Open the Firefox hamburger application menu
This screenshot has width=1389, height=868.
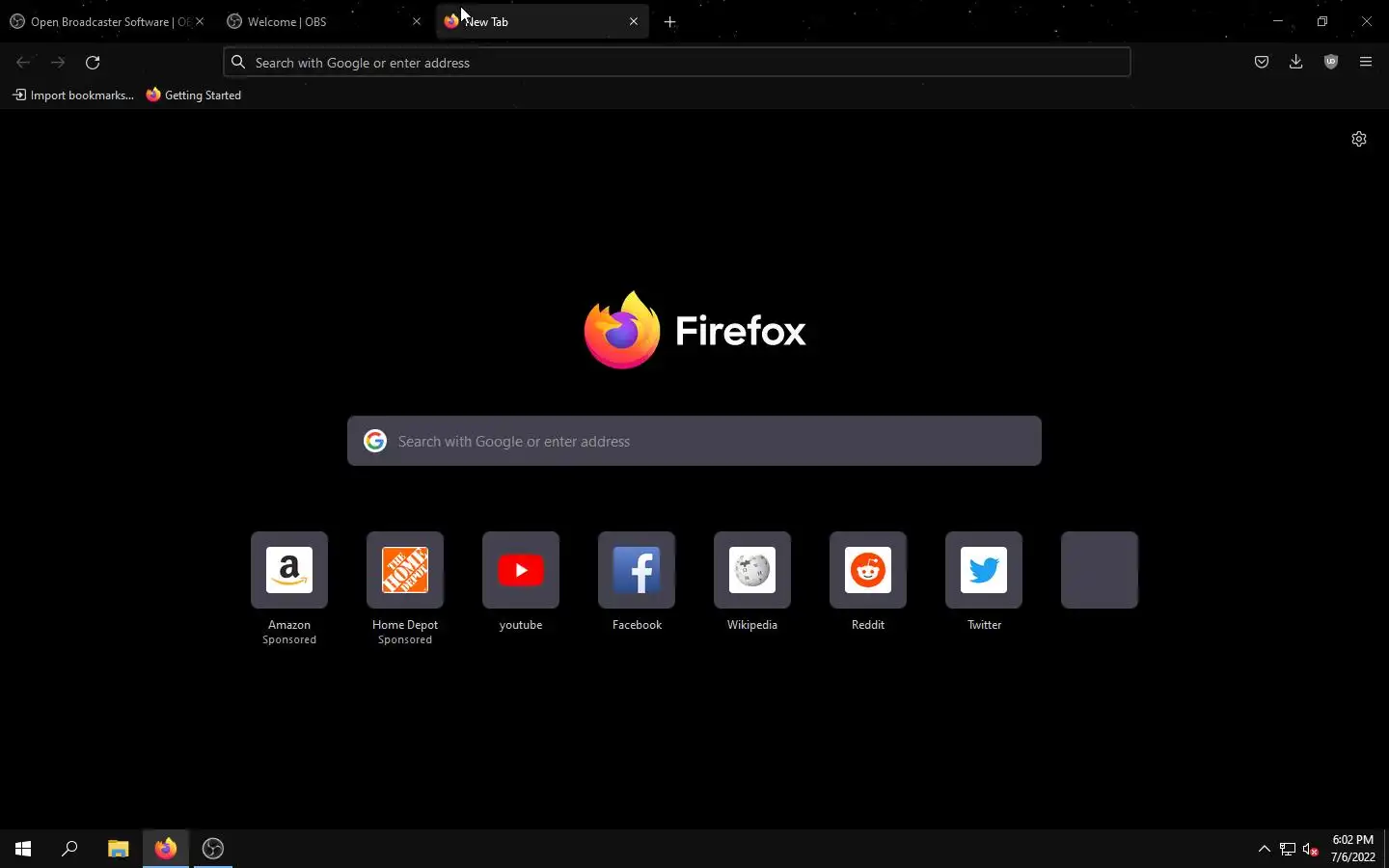coord(1366,62)
